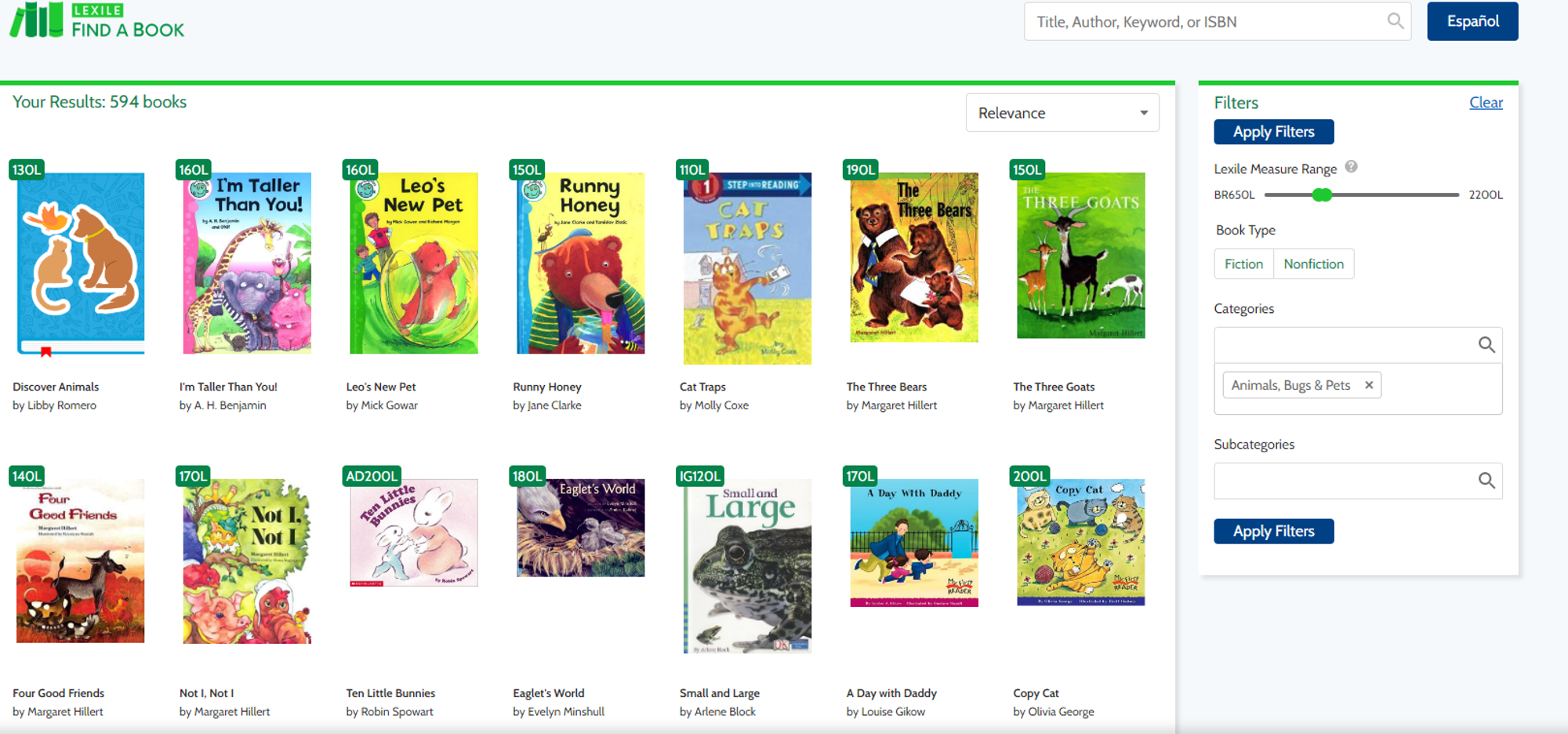Viewport: 1568px width, 734px height.
Task: Click author text 'by Robin Spowart'
Action: pos(390,712)
